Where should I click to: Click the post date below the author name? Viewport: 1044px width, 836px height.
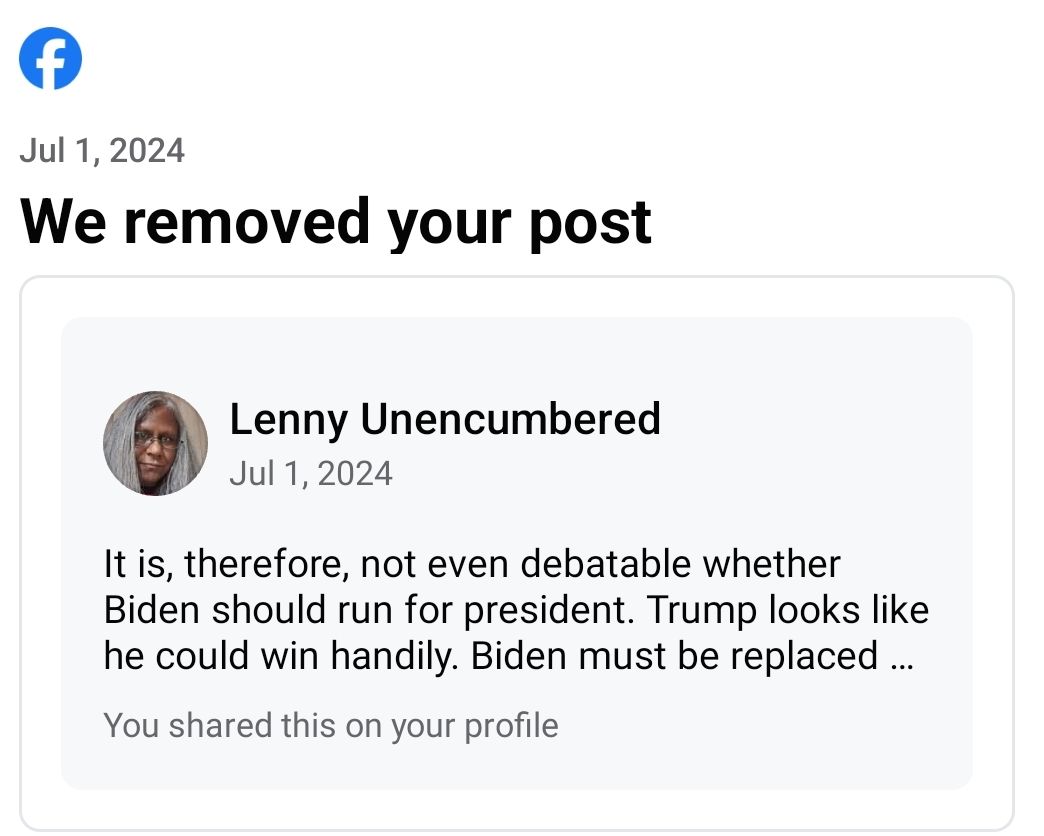click(x=311, y=473)
